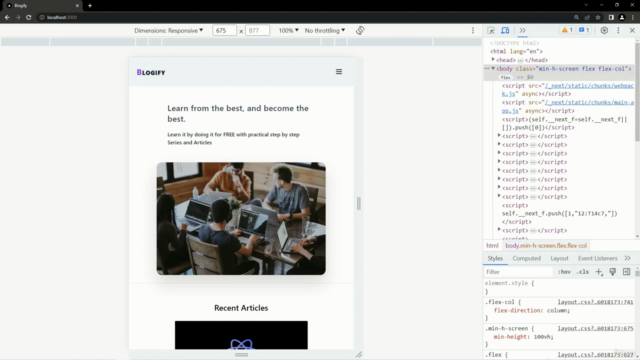Switch to the Layout tab
This screenshot has width=640, height=360.
coord(559,258)
